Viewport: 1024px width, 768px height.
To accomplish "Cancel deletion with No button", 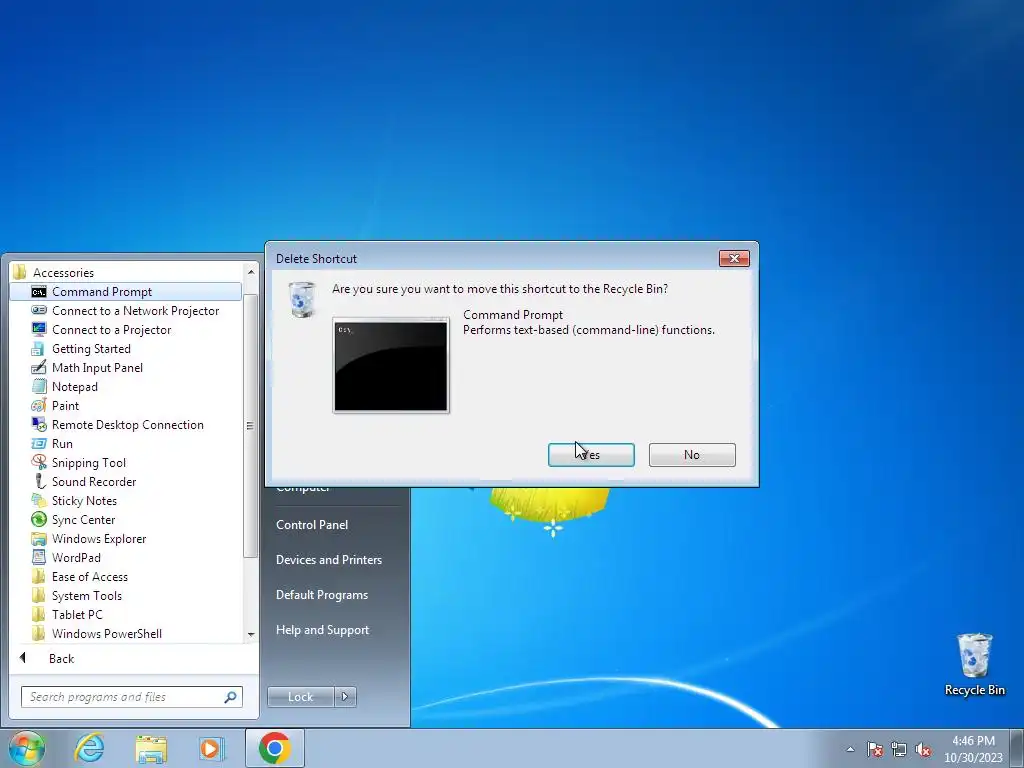I will 692,455.
